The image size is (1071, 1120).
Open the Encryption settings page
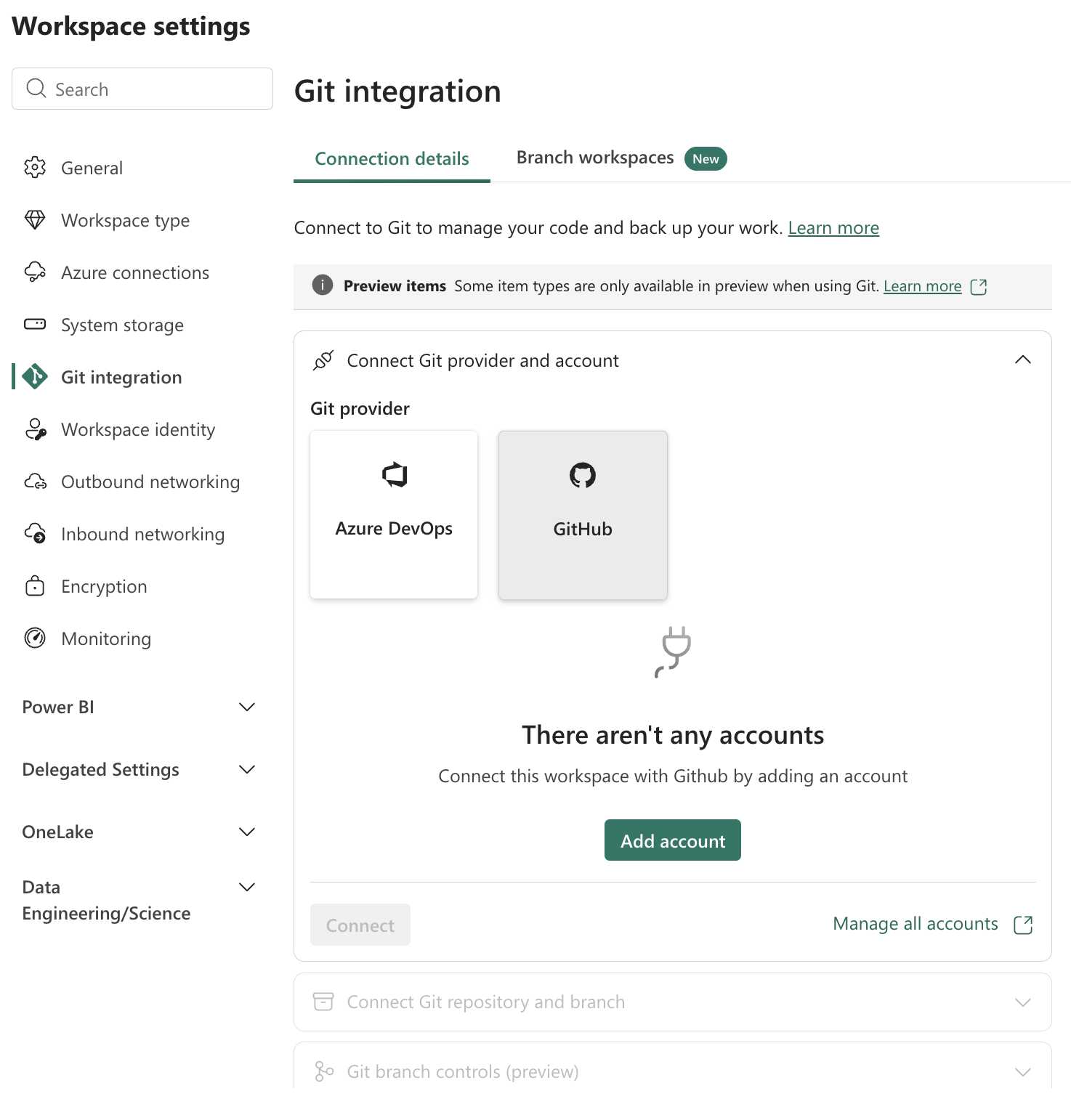coord(142,586)
